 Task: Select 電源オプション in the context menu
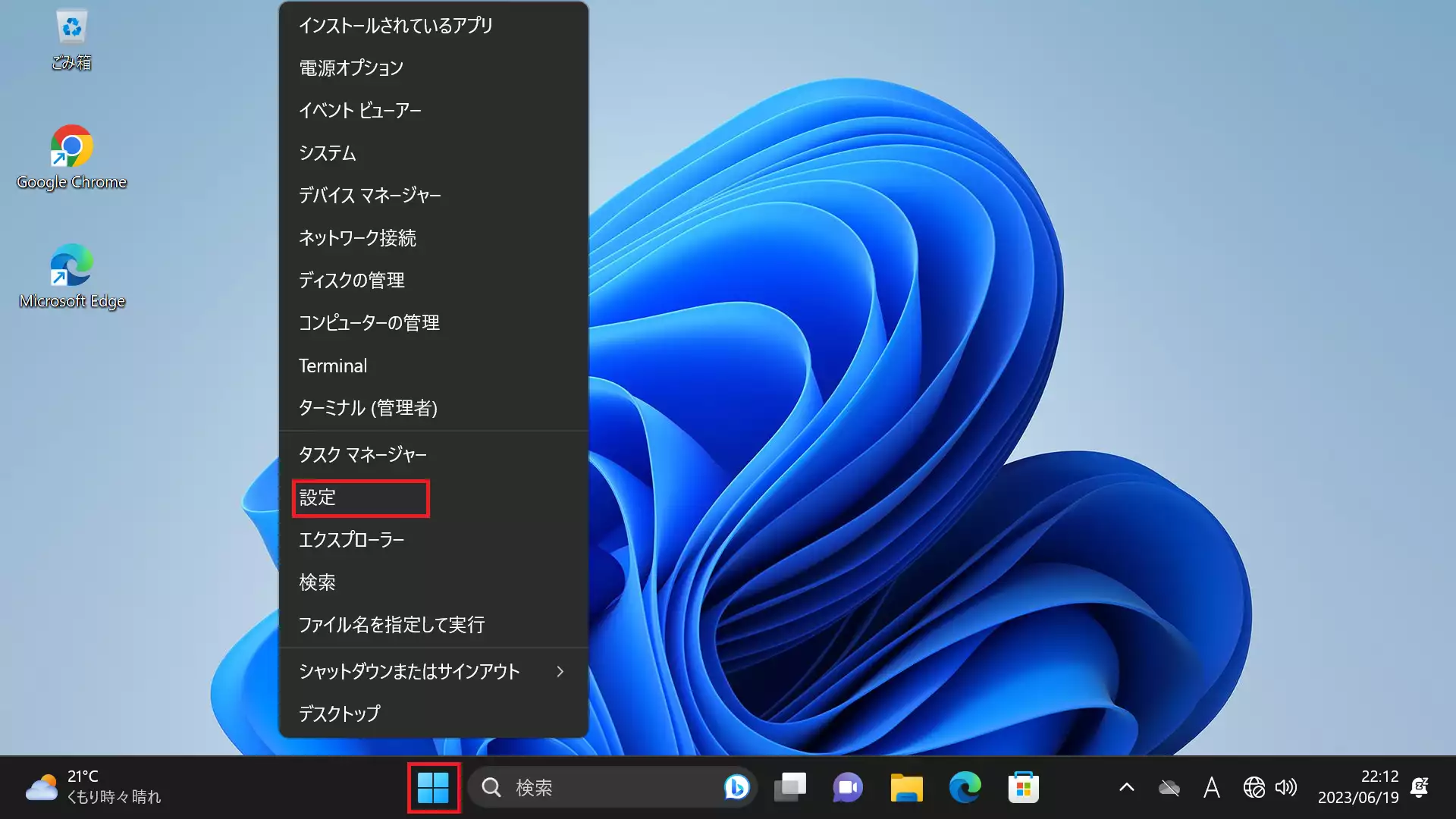tap(434, 68)
